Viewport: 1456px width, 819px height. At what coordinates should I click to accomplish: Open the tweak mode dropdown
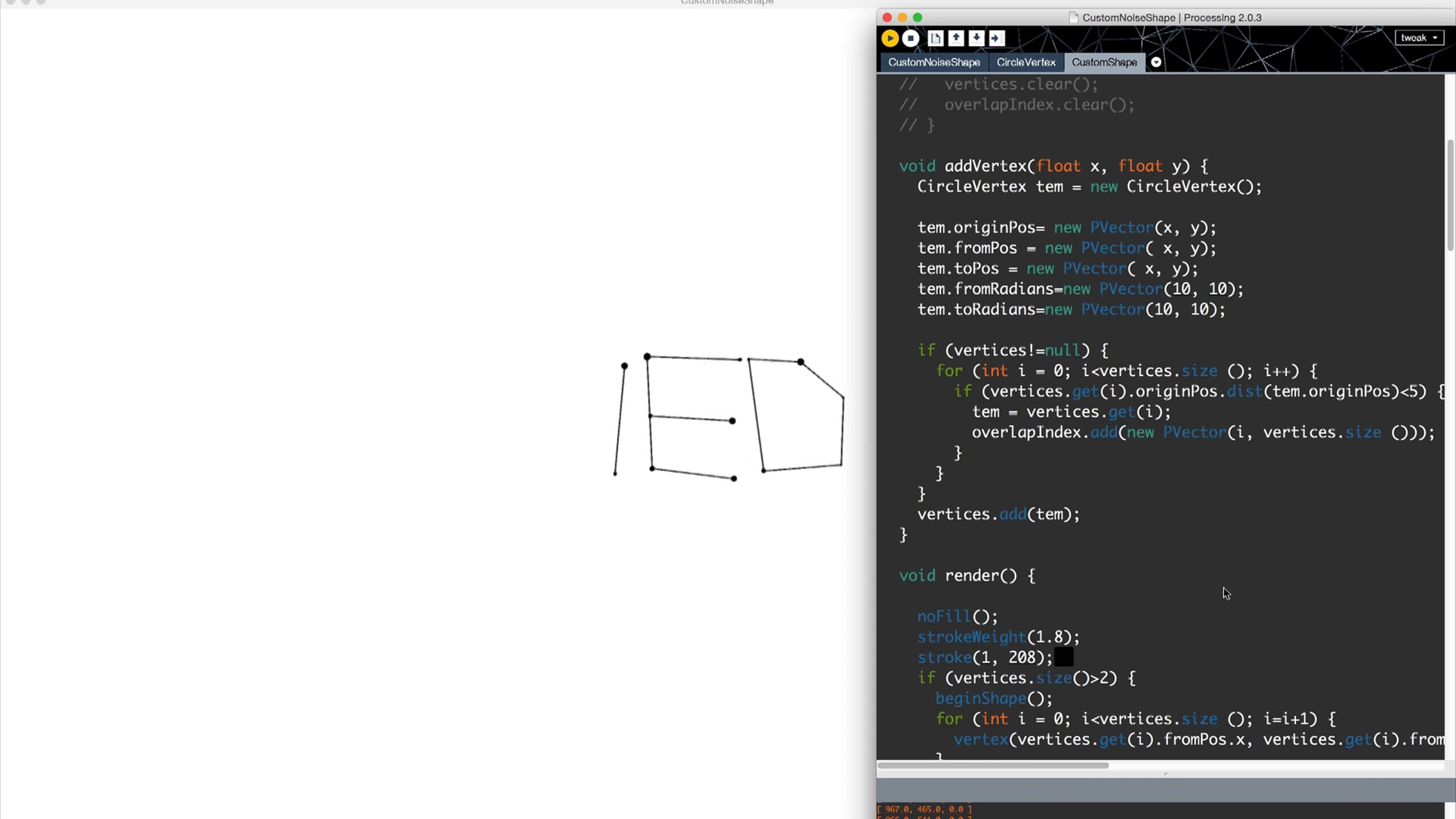[1420, 38]
